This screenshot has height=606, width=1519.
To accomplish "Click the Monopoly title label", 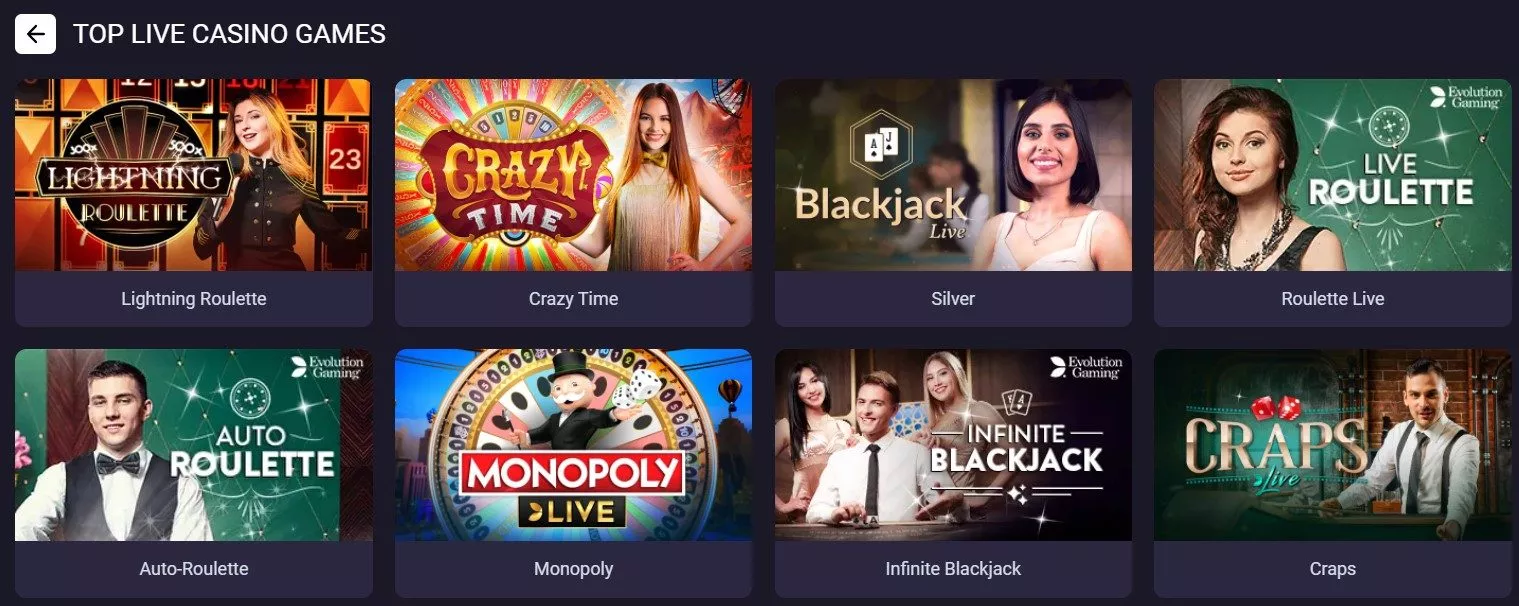I will point(573,569).
